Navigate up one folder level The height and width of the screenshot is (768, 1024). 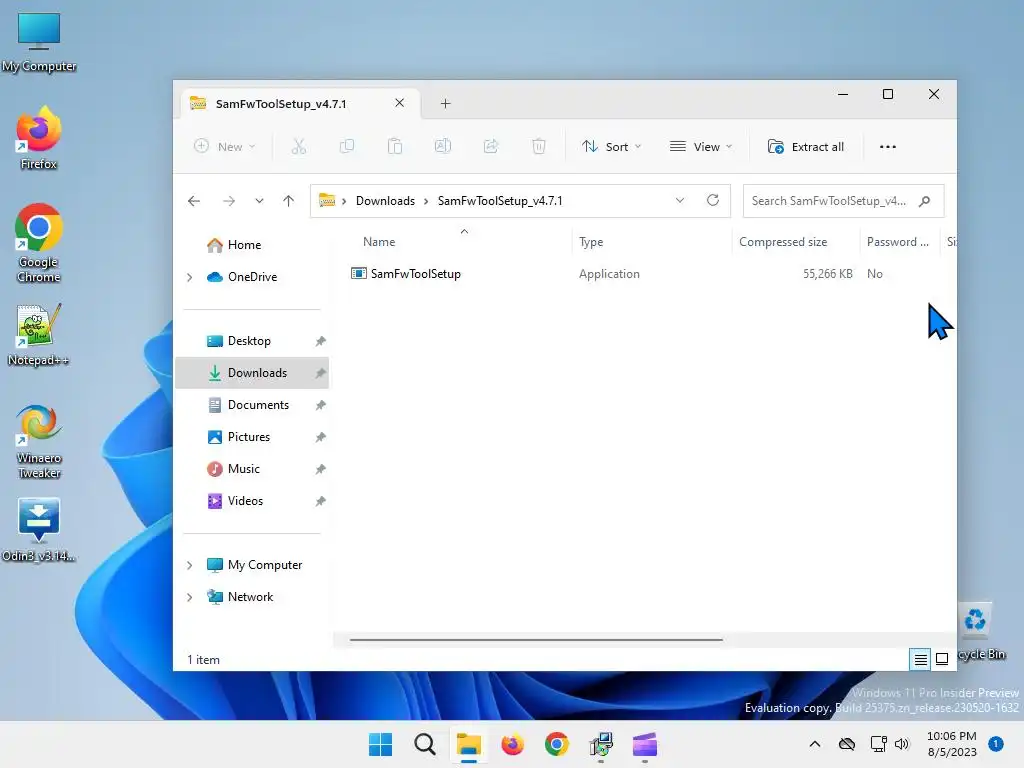pyautogui.click(x=289, y=201)
